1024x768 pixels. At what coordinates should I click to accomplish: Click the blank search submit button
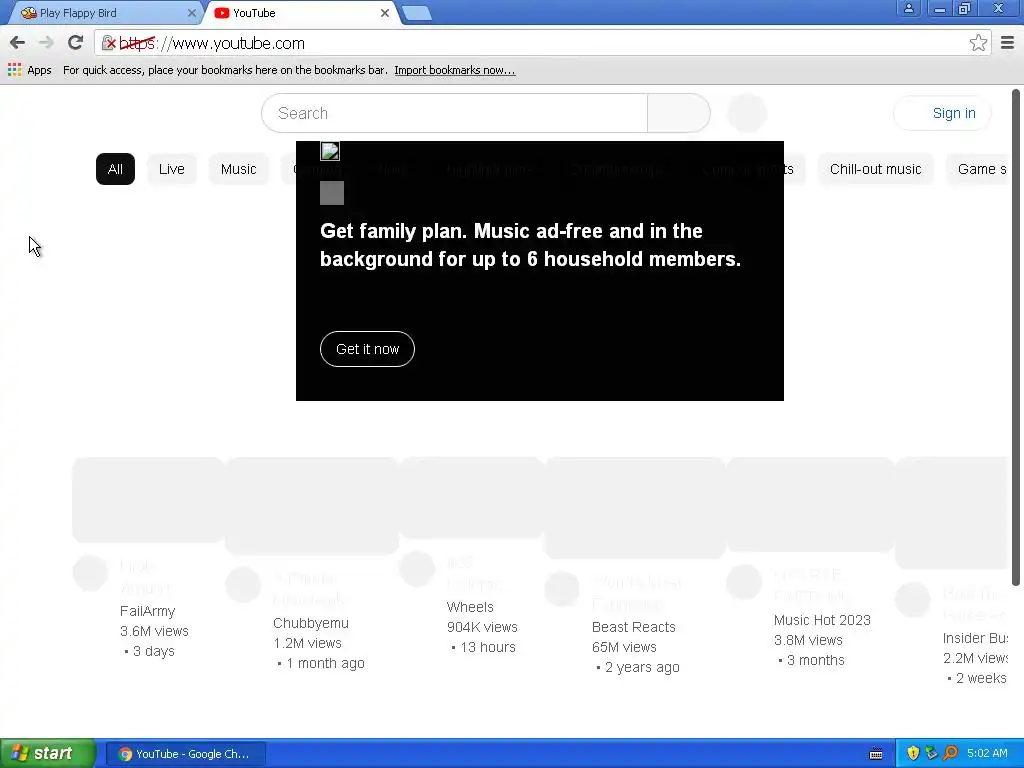(x=679, y=113)
